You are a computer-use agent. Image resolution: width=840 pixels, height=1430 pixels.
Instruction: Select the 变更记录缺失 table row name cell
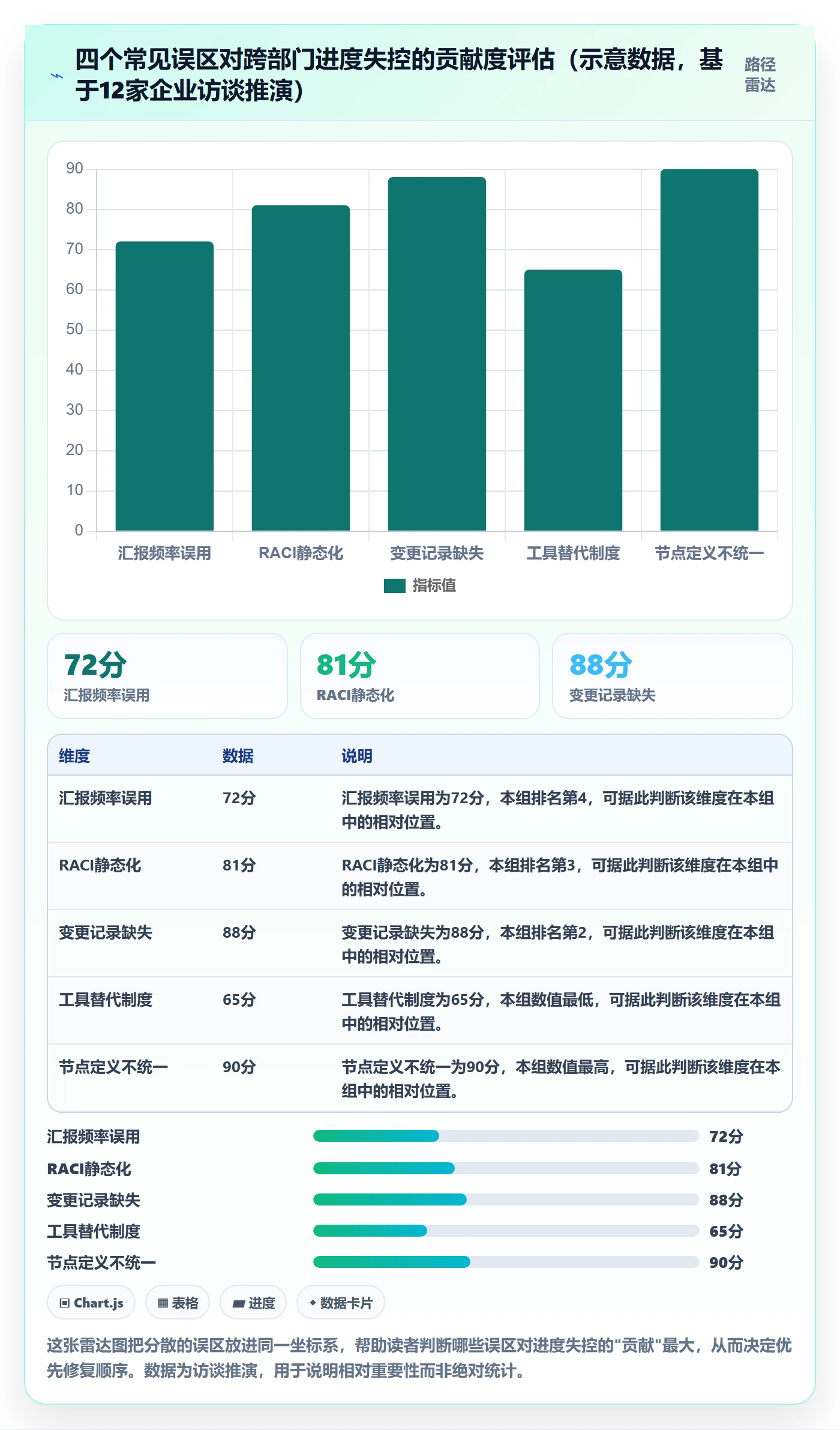(106, 932)
